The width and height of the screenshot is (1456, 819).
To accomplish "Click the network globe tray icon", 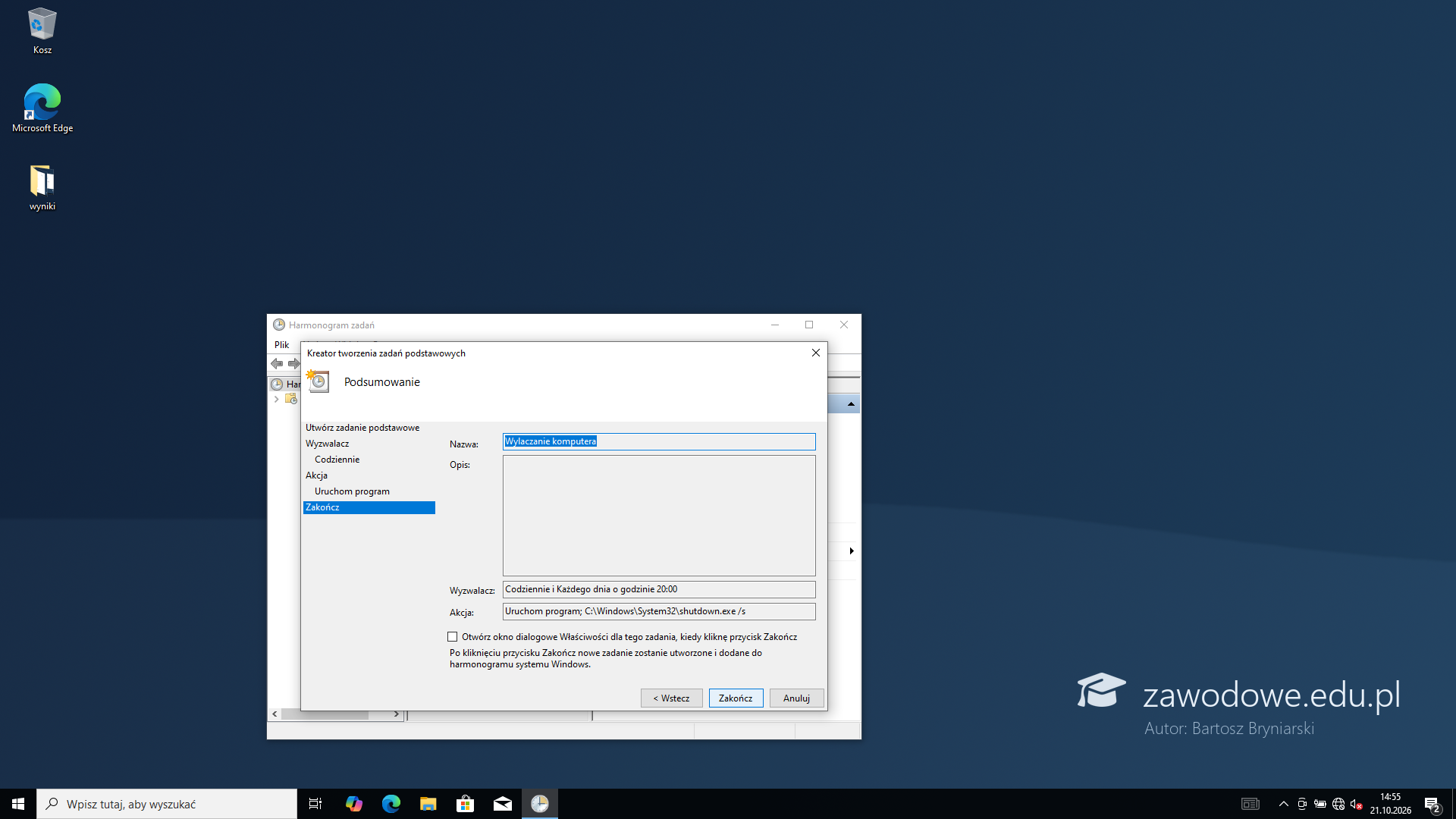I will [1338, 805].
